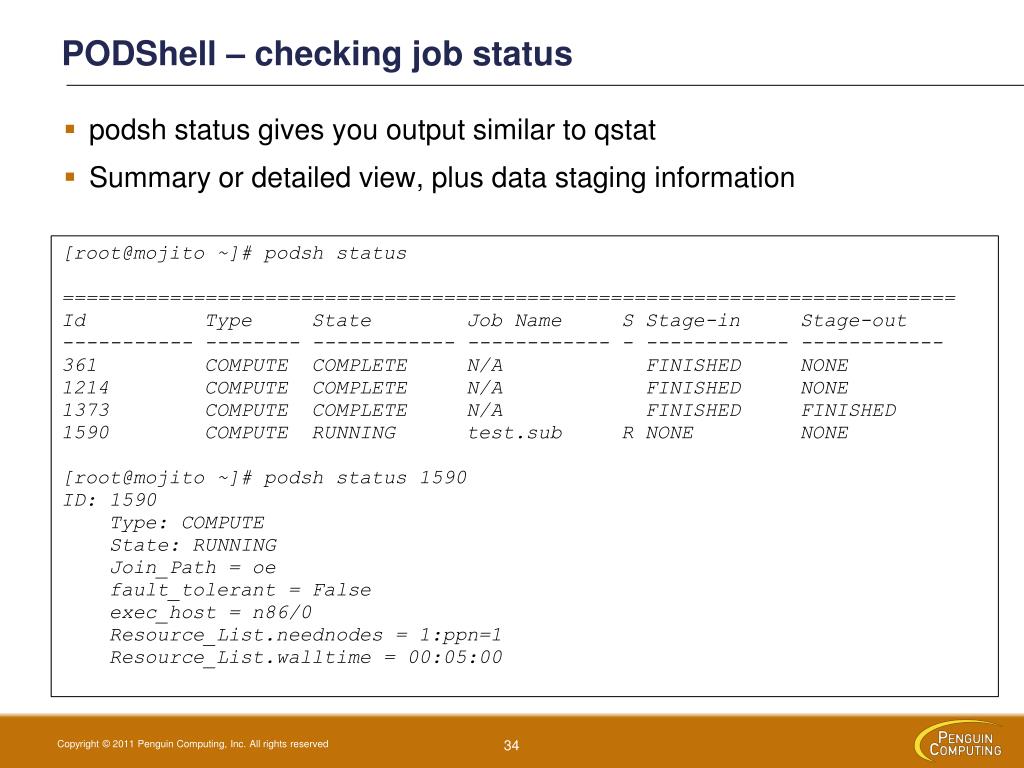Select the bullet starting 'Summary or detailed view'
The image size is (1024, 768).
pyautogui.click(x=441, y=178)
